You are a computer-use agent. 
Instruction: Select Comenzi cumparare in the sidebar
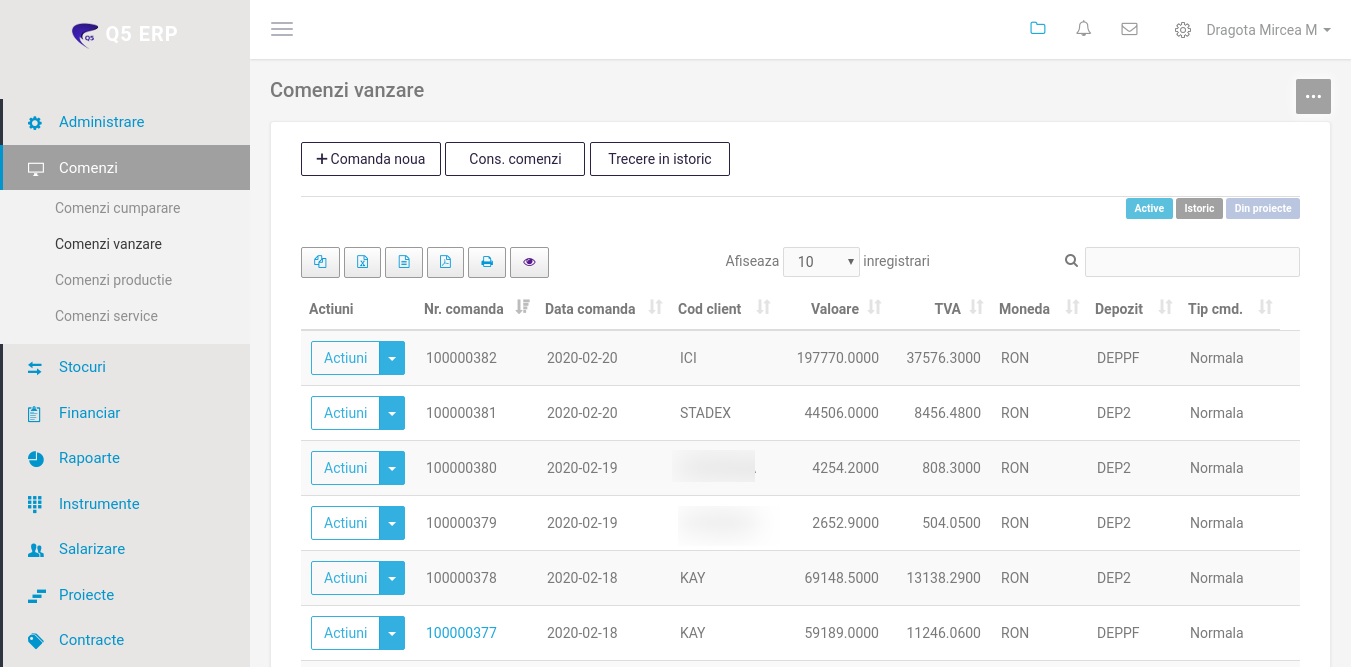coord(117,208)
